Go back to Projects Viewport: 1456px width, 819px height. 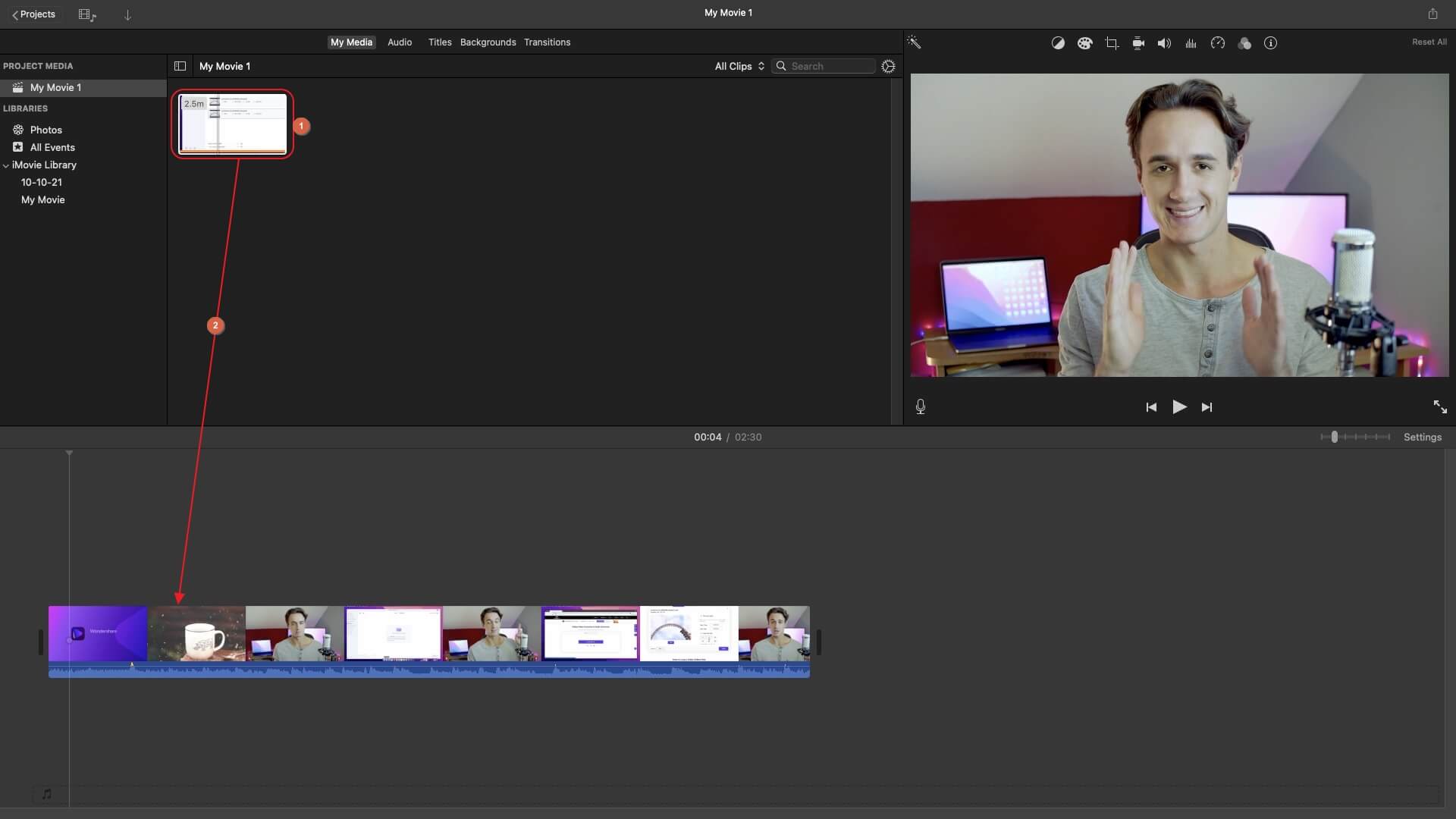33,14
